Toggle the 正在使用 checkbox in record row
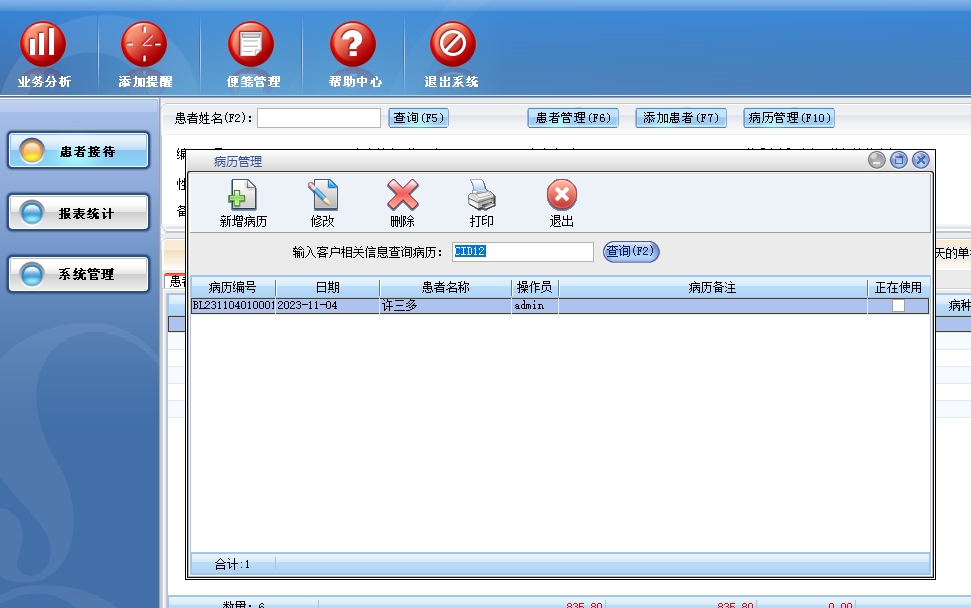 (898, 306)
